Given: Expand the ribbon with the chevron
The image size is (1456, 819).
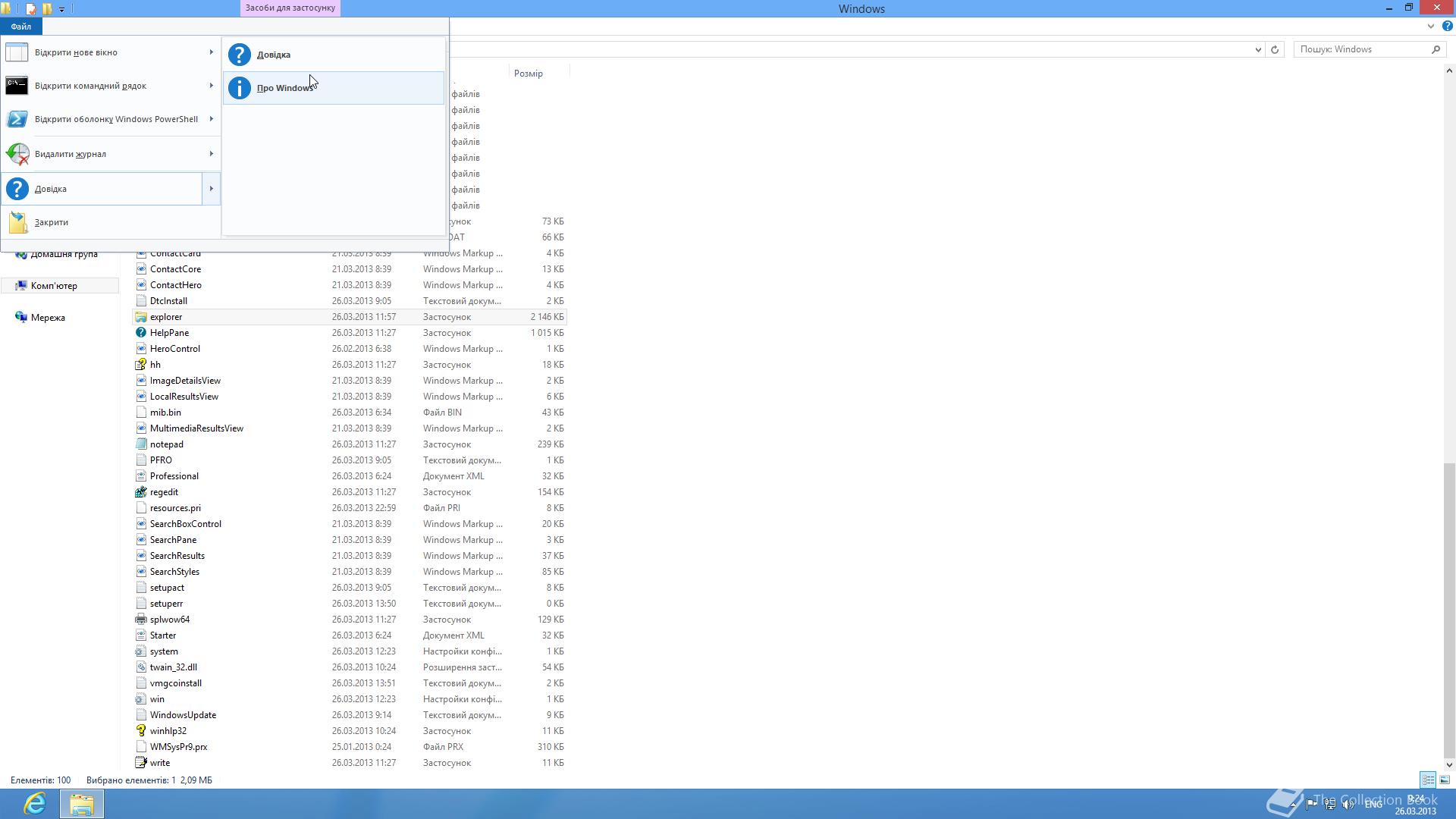Looking at the screenshot, I should click(1431, 26).
